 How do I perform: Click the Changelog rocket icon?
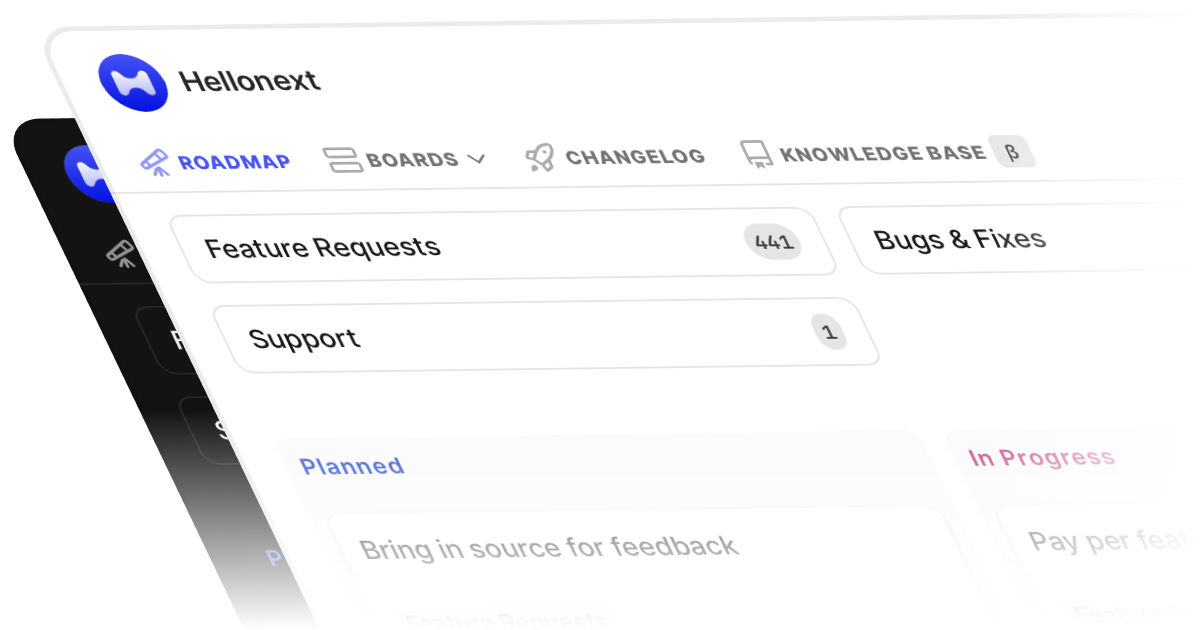click(x=540, y=158)
